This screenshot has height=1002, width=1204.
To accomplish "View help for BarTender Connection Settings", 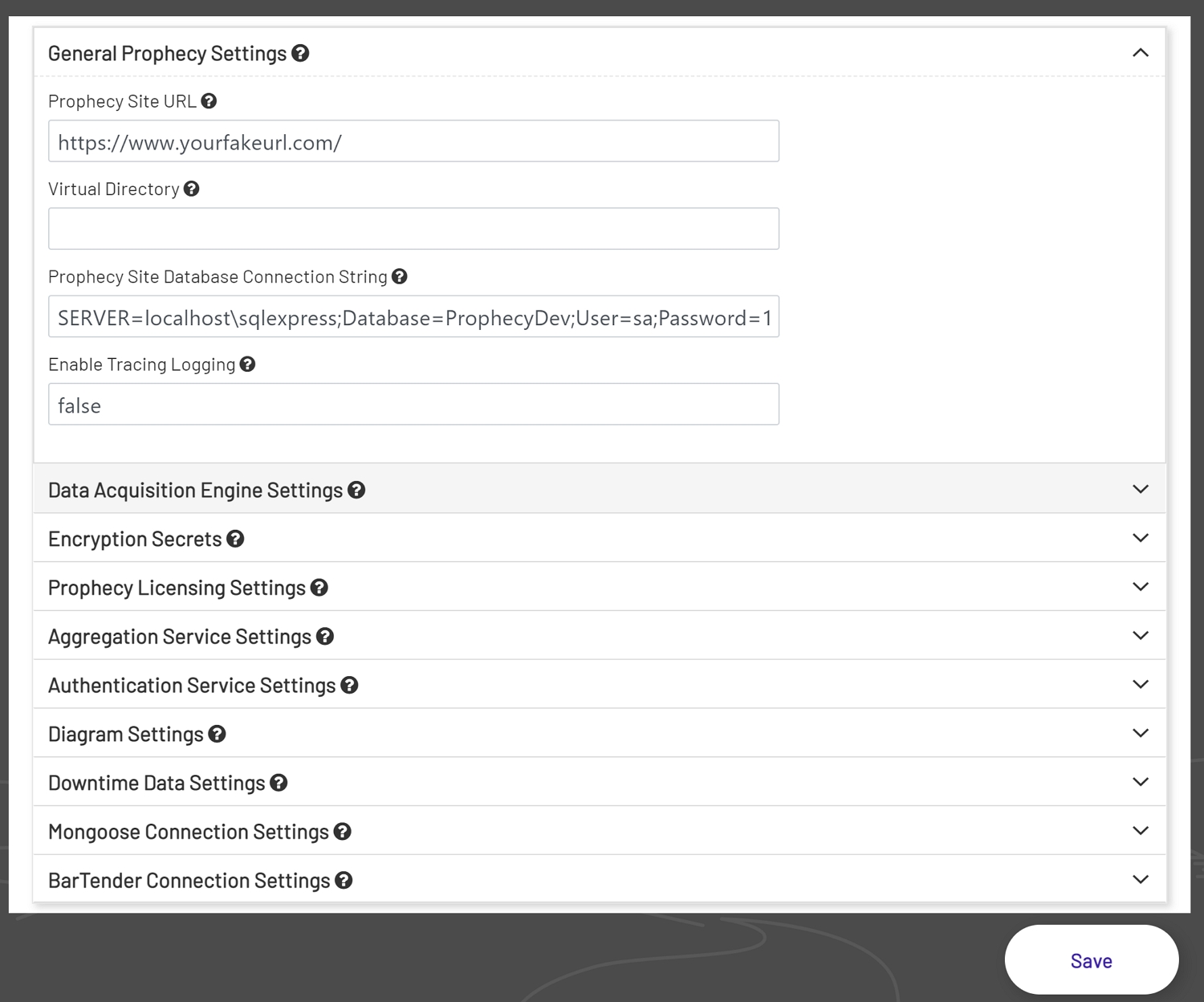I will pos(344,880).
